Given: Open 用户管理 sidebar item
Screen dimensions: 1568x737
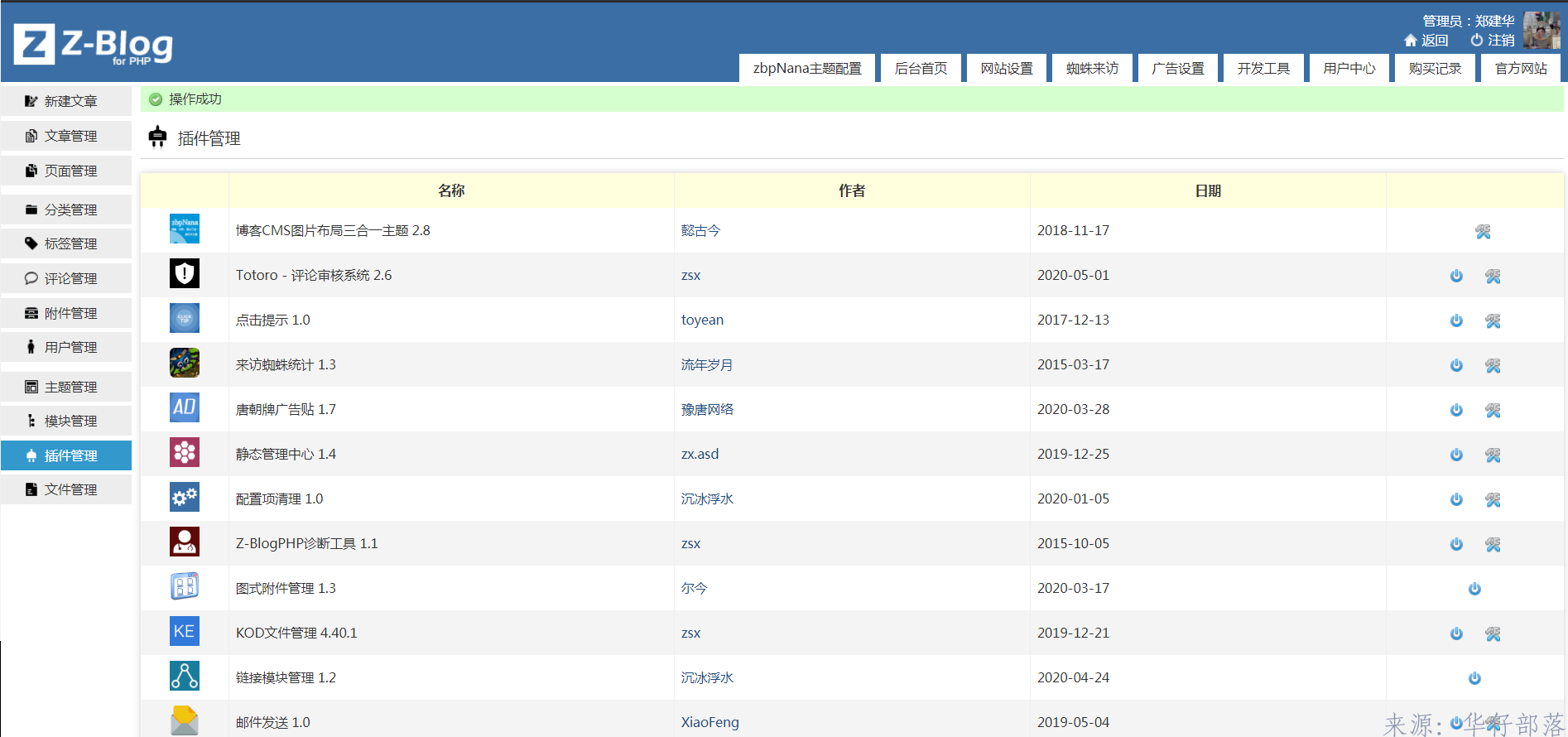Looking at the screenshot, I should click(66, 347).
